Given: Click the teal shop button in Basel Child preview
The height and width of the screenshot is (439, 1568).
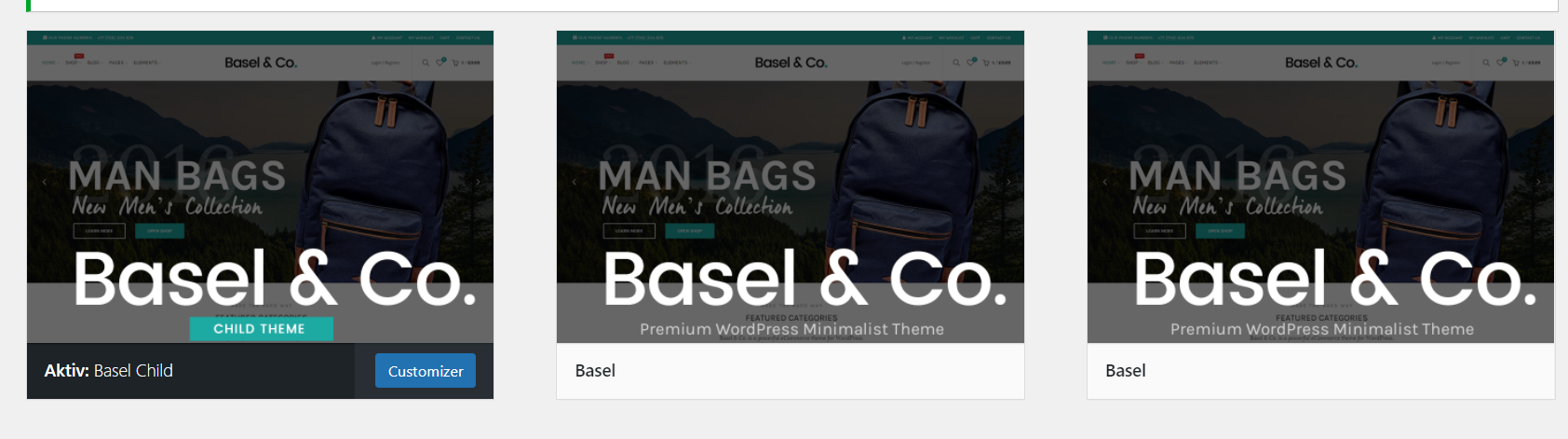Looking at the screenshot, I should (x=159, y=230).
